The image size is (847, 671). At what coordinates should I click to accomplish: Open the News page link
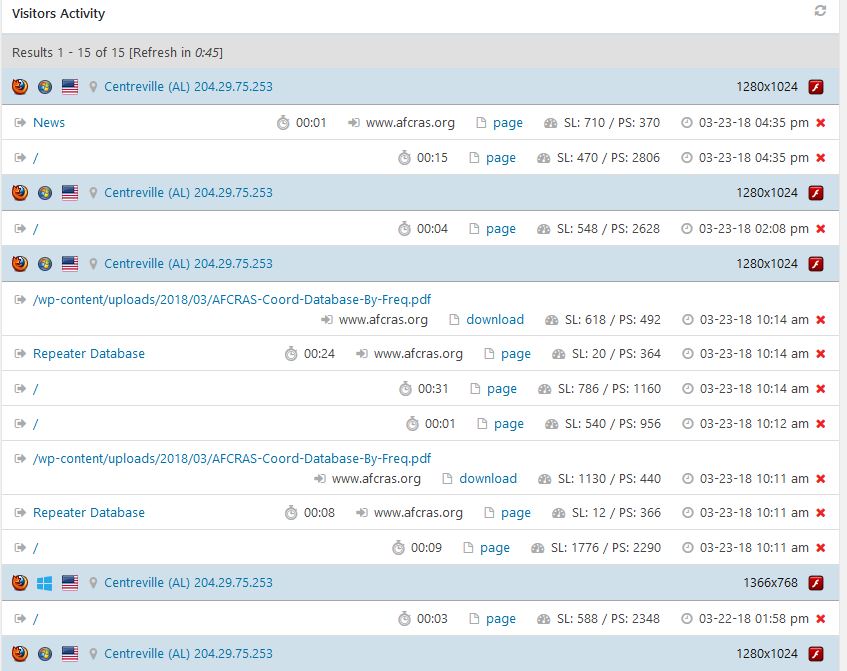coord(49,123)
